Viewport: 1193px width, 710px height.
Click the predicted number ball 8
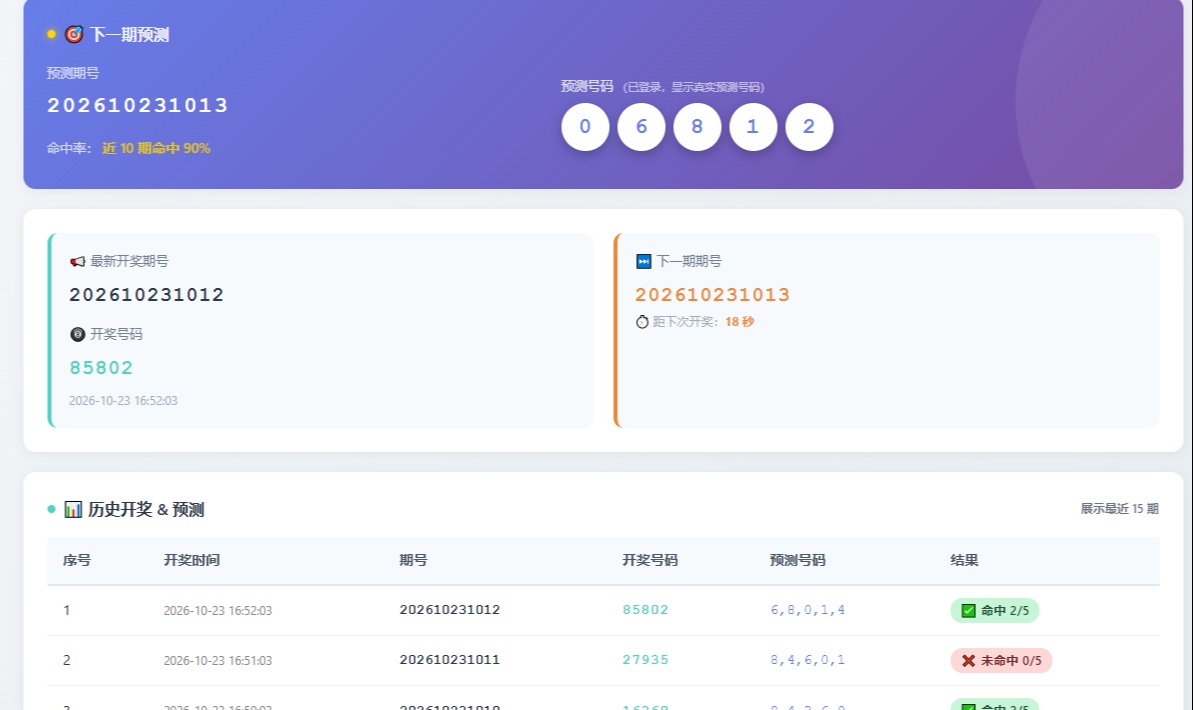coord(697,126)
